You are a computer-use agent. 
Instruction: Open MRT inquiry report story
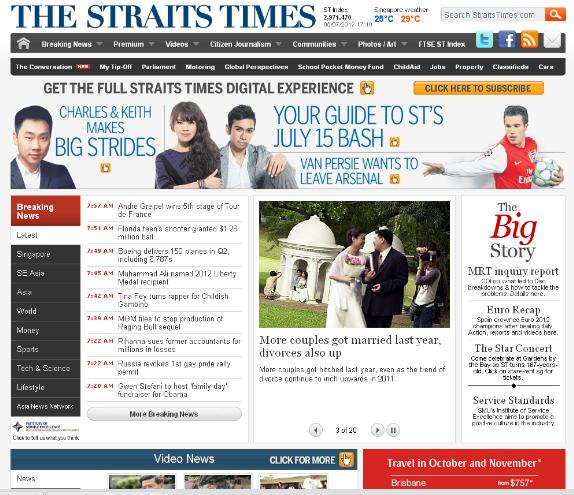513,271
